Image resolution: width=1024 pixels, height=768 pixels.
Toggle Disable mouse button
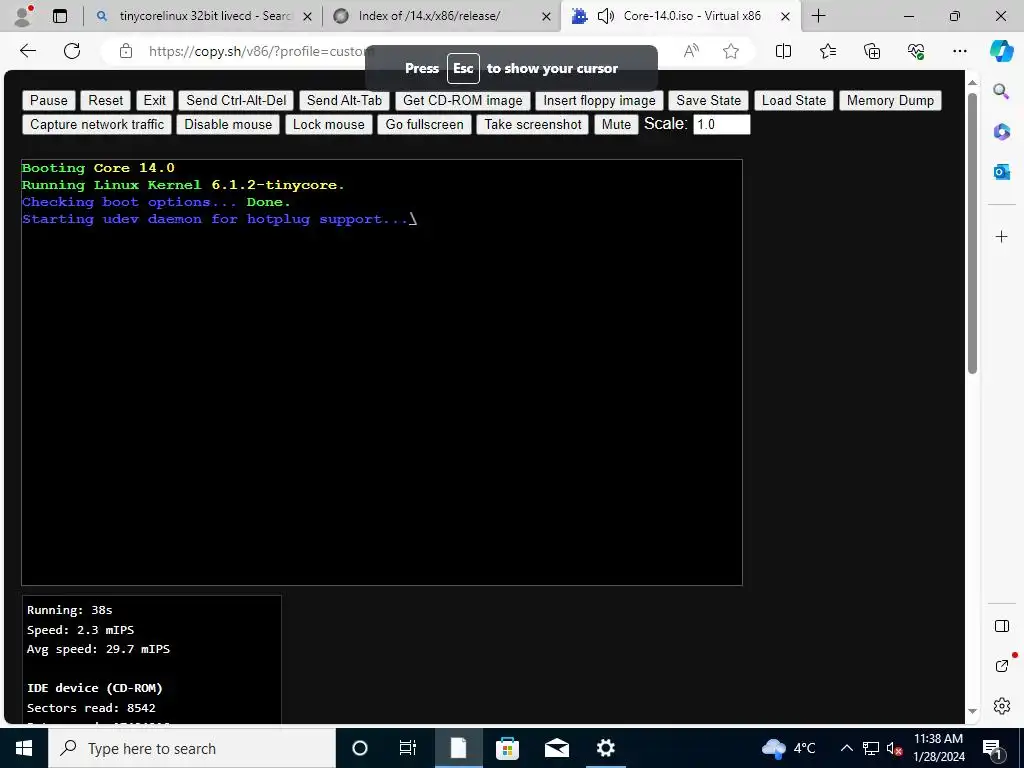(x=228, y=125)
